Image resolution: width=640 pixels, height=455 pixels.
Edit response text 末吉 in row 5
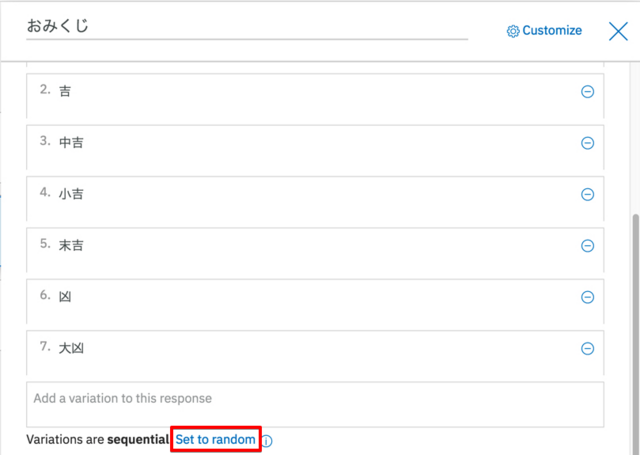point(315,250)
